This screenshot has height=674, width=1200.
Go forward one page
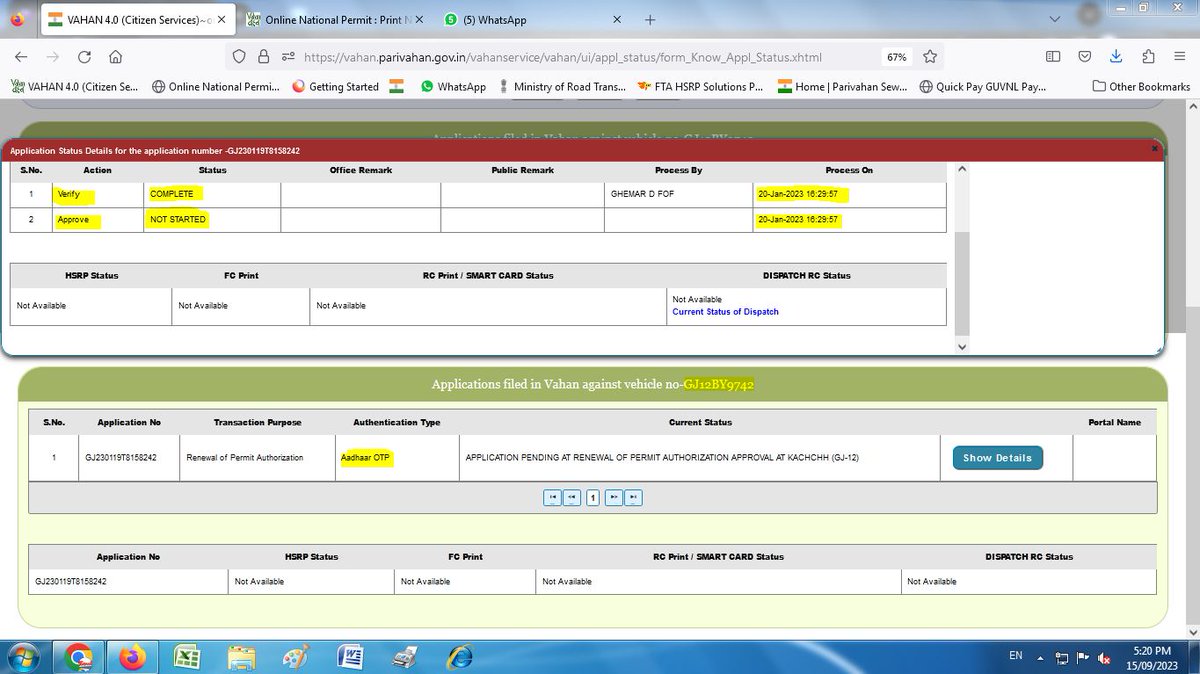pos(52,57)
